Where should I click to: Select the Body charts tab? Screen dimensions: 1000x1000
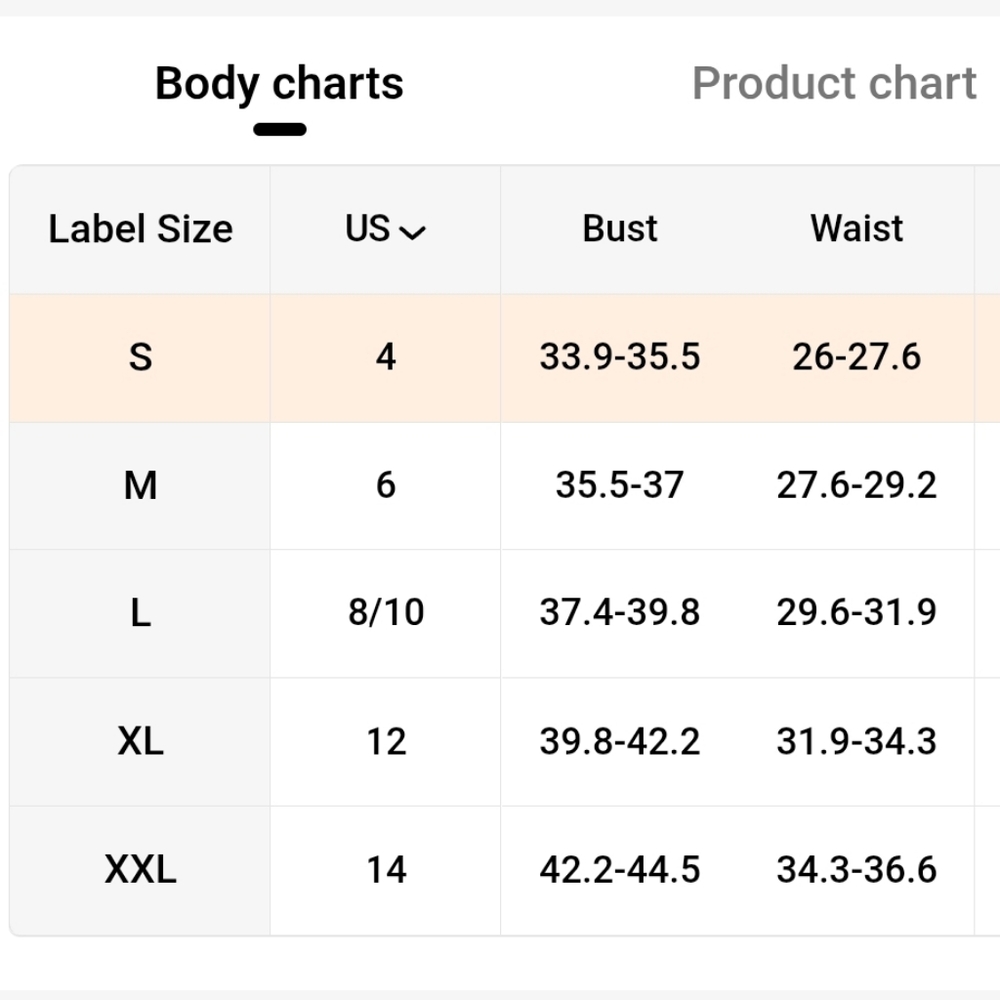(x=279, y=84)
